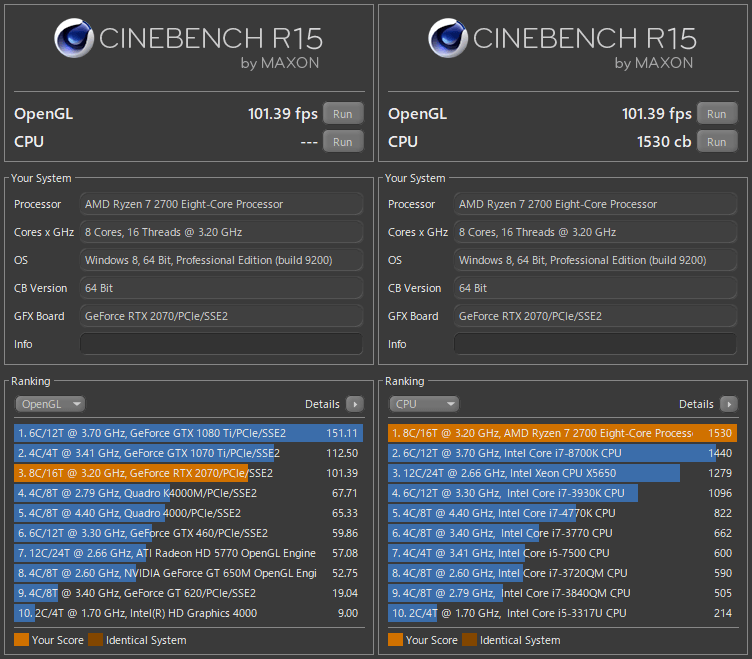
Task: Select Intel Core i7-8700K ranking row
Action: pos(563,453)
